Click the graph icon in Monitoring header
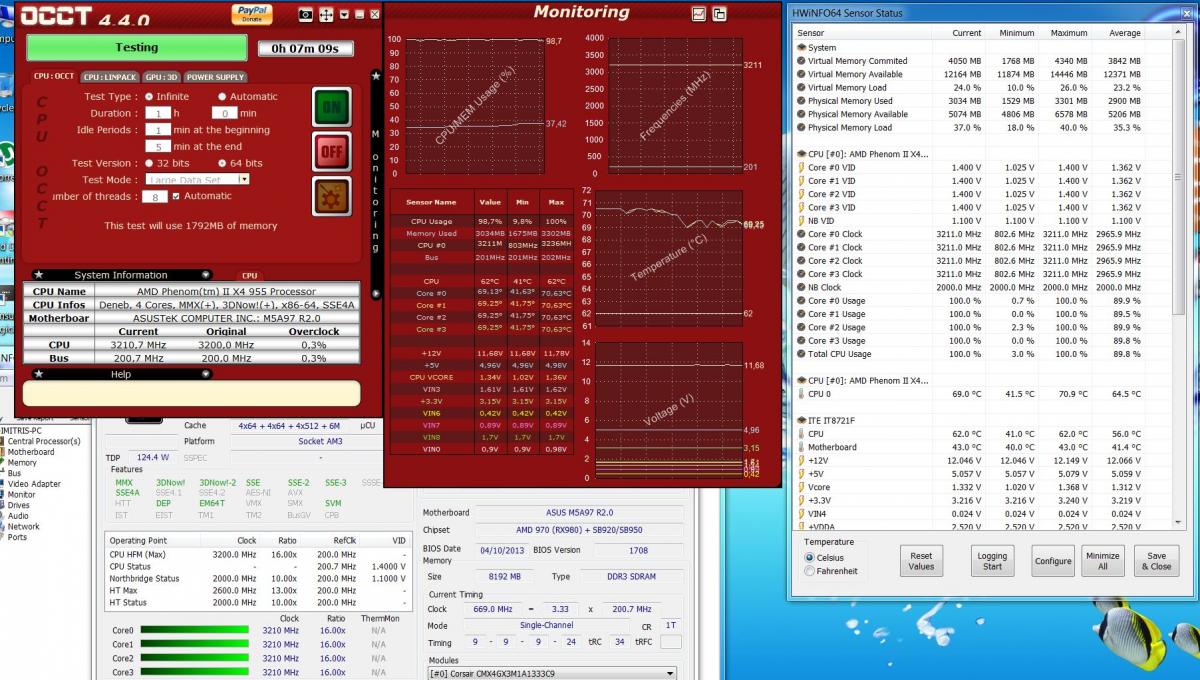 699,14
